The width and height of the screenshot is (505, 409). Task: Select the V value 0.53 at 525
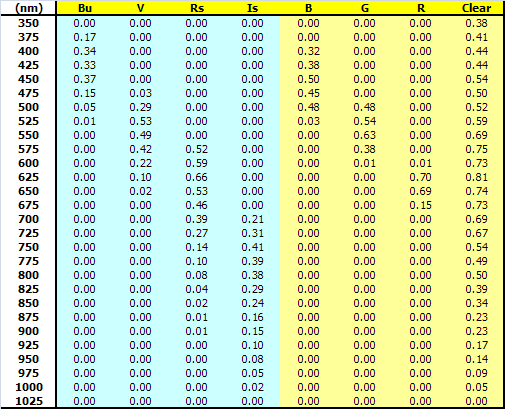[x=140, y=121]
